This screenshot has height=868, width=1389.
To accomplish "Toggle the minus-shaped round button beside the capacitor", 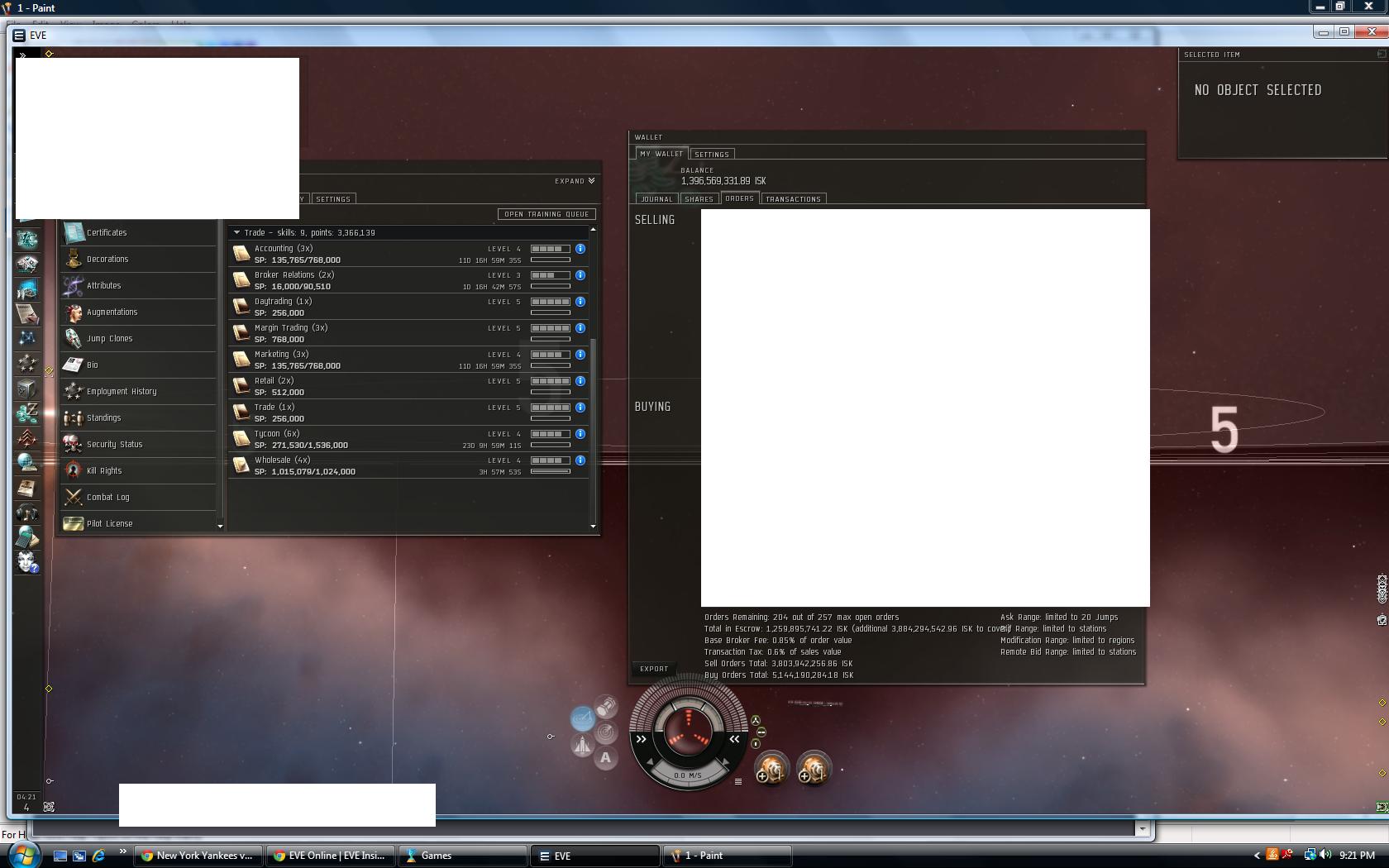I will pos(761,732).
